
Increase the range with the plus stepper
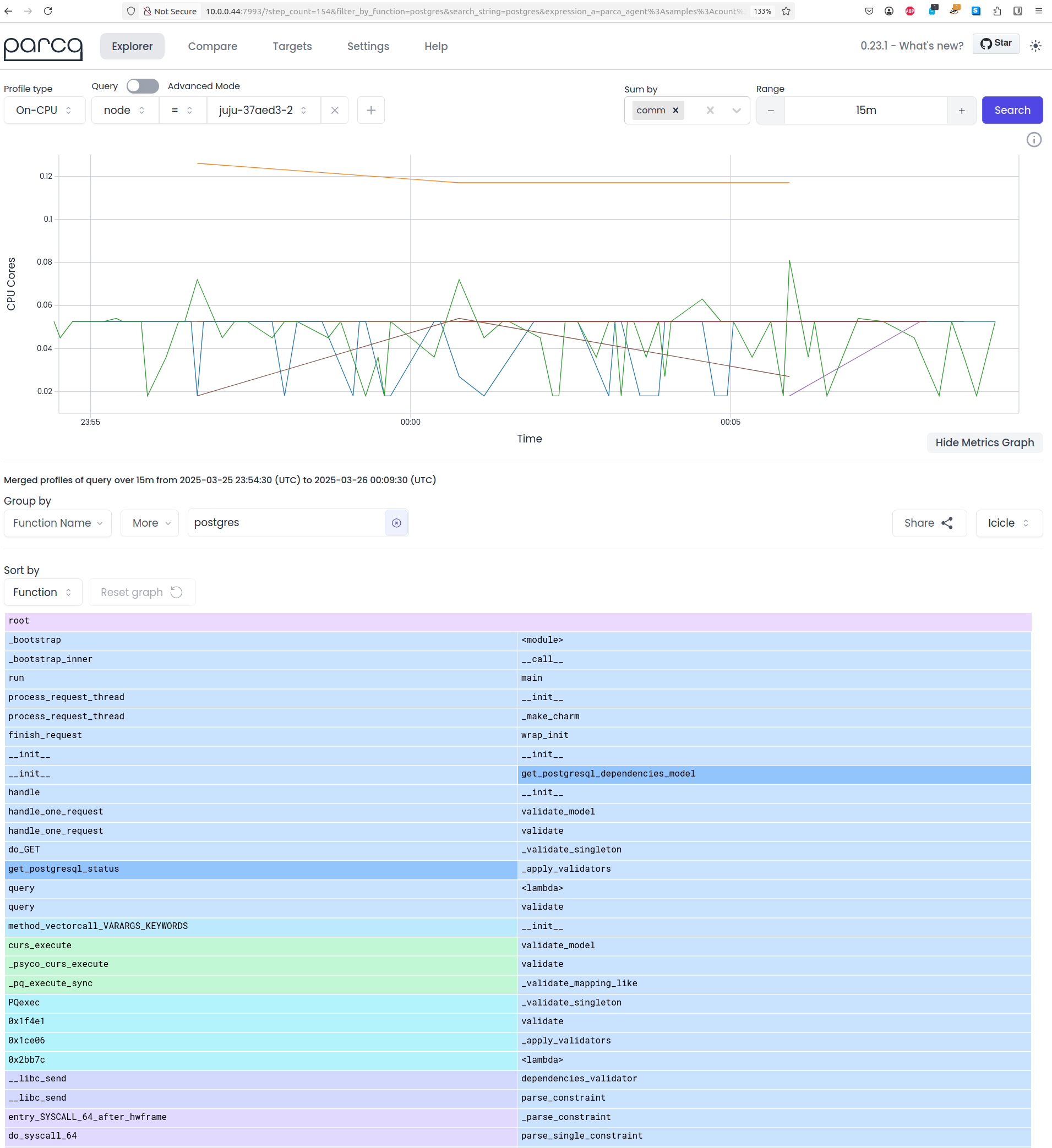(x=961, y=110)
